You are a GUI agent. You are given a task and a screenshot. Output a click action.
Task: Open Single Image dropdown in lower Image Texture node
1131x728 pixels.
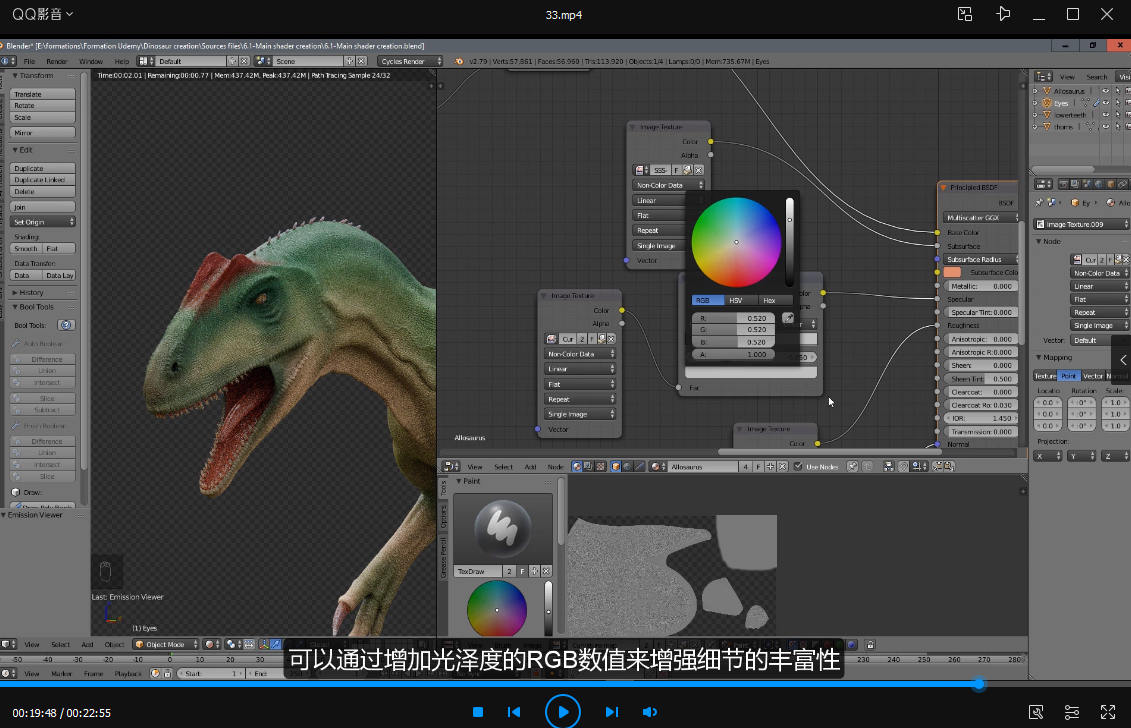(580, 414)
